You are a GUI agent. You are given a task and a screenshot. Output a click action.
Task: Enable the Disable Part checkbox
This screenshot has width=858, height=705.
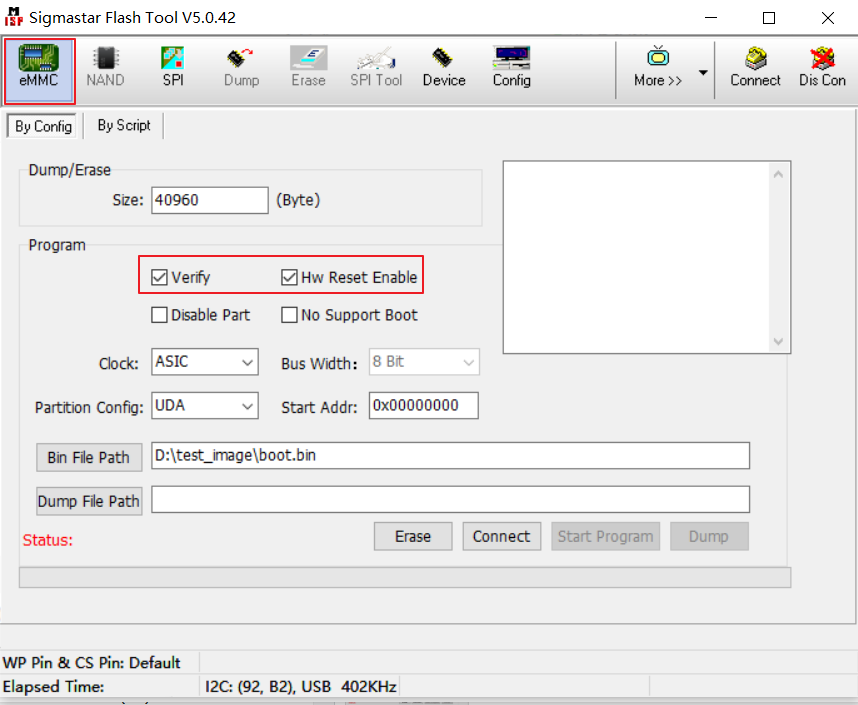159,315
